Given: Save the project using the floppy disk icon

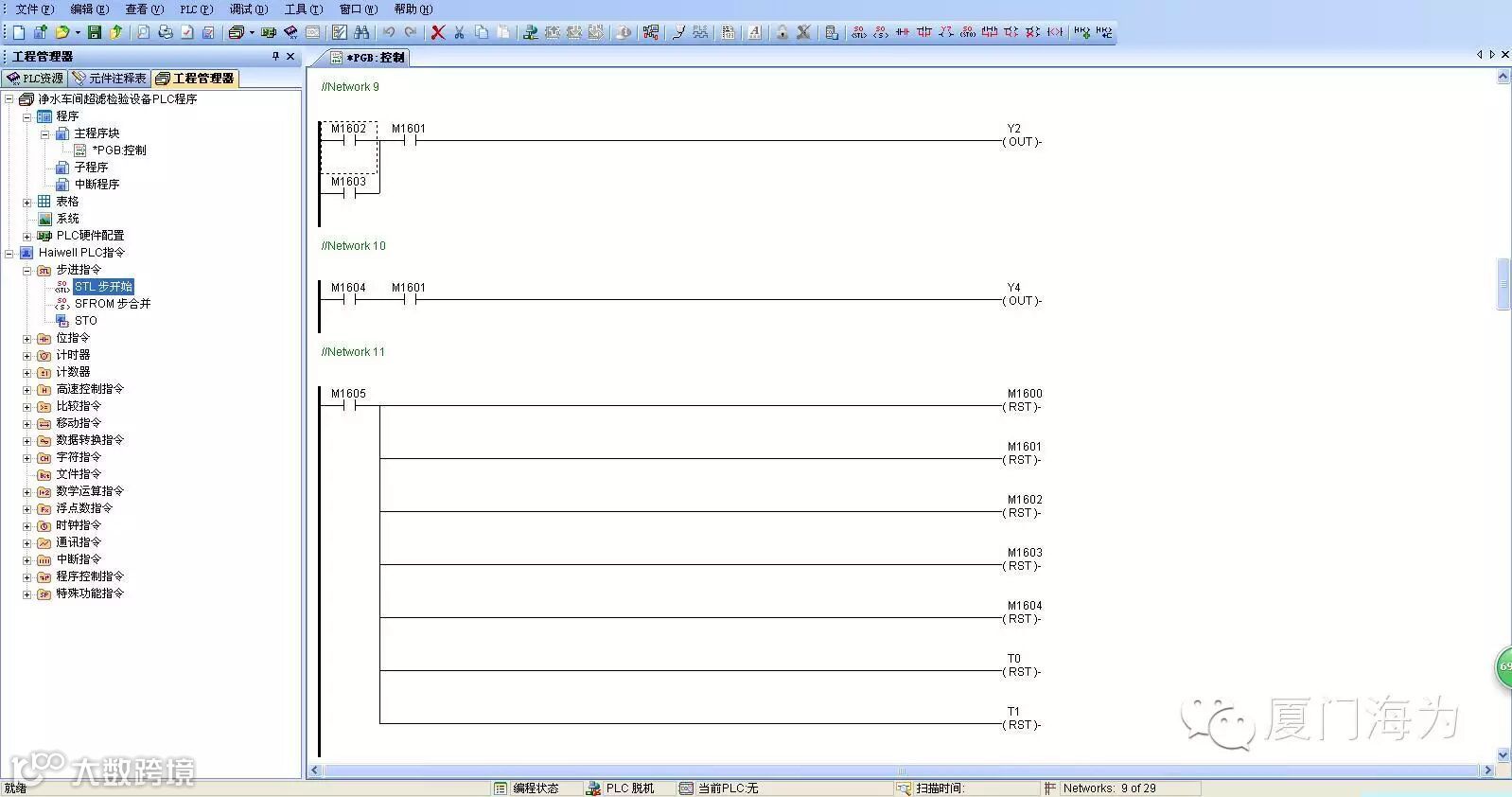Looking at the screenshot, I should (95, 32).
